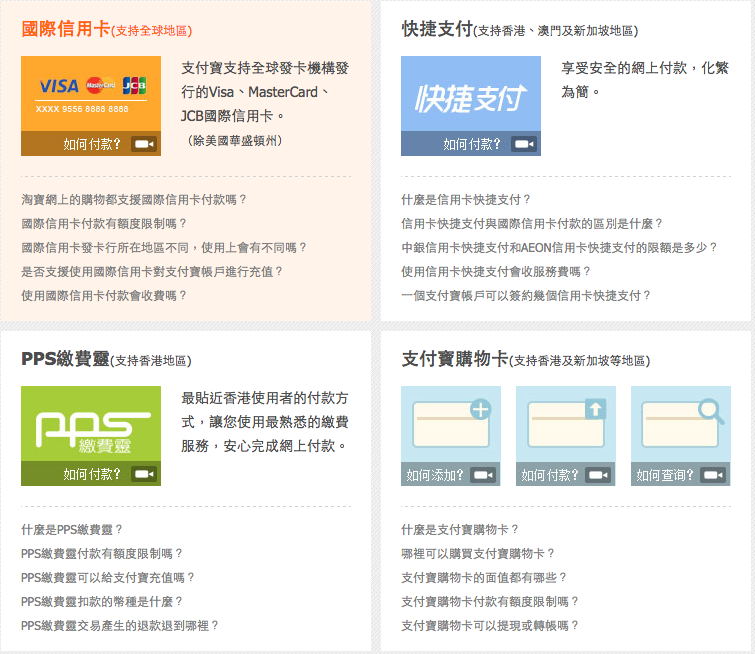Screen dimensions: 755x654
Task: Click the card number XXXX 9556 8888 8888
Action: click(82, 109)
